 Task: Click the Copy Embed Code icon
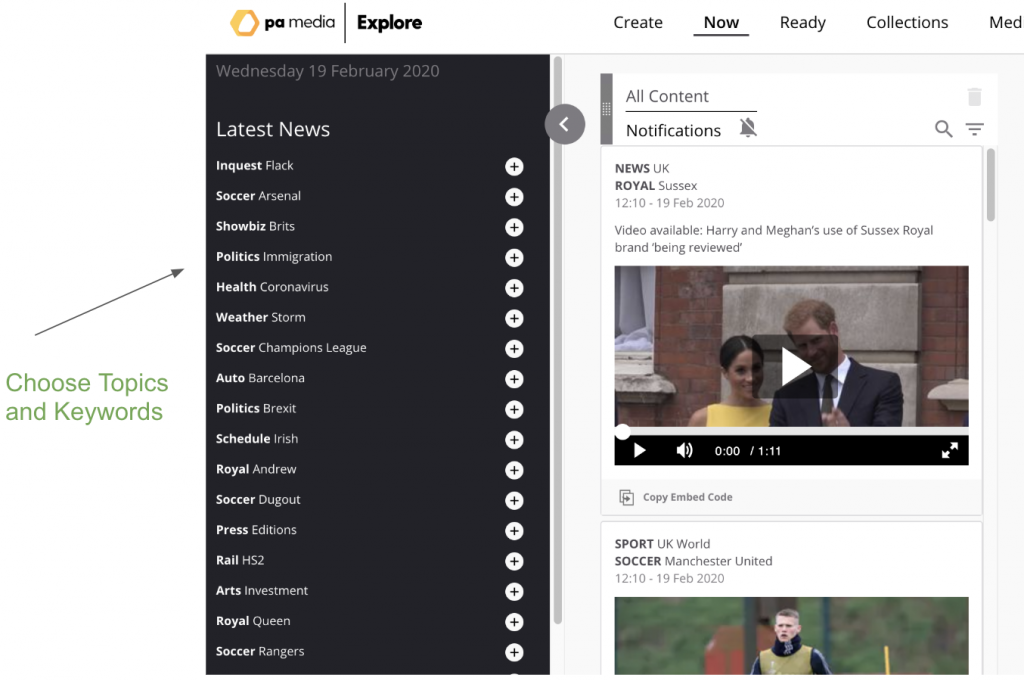point(626,497)
